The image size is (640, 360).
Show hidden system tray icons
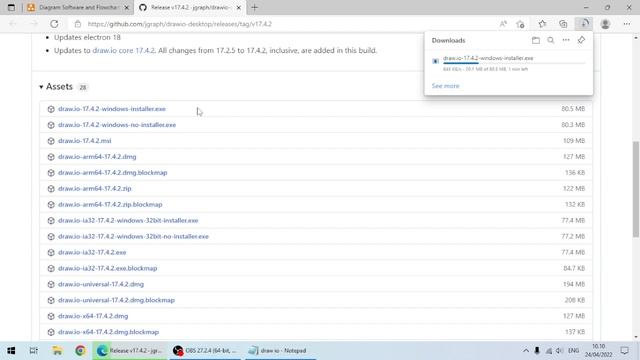(x=526, y=351)
